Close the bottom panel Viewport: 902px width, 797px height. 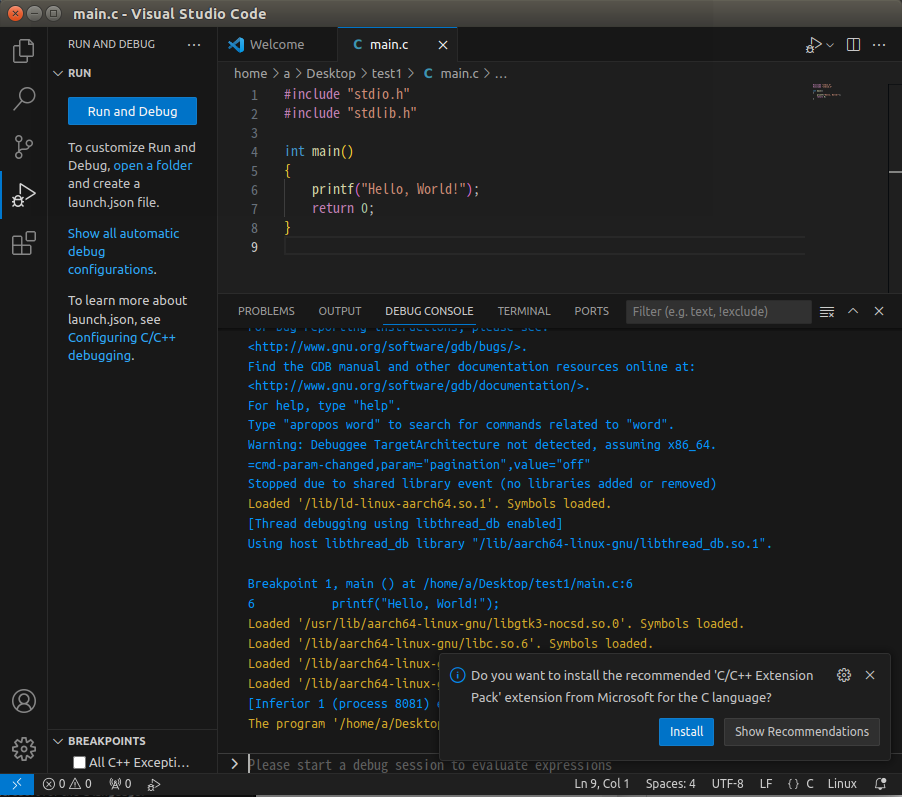click(x=878, y=311)
